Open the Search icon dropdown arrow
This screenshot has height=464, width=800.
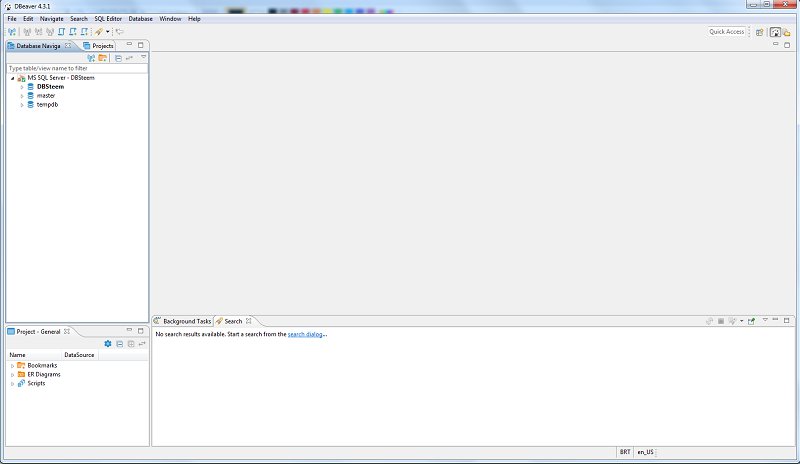108,32
